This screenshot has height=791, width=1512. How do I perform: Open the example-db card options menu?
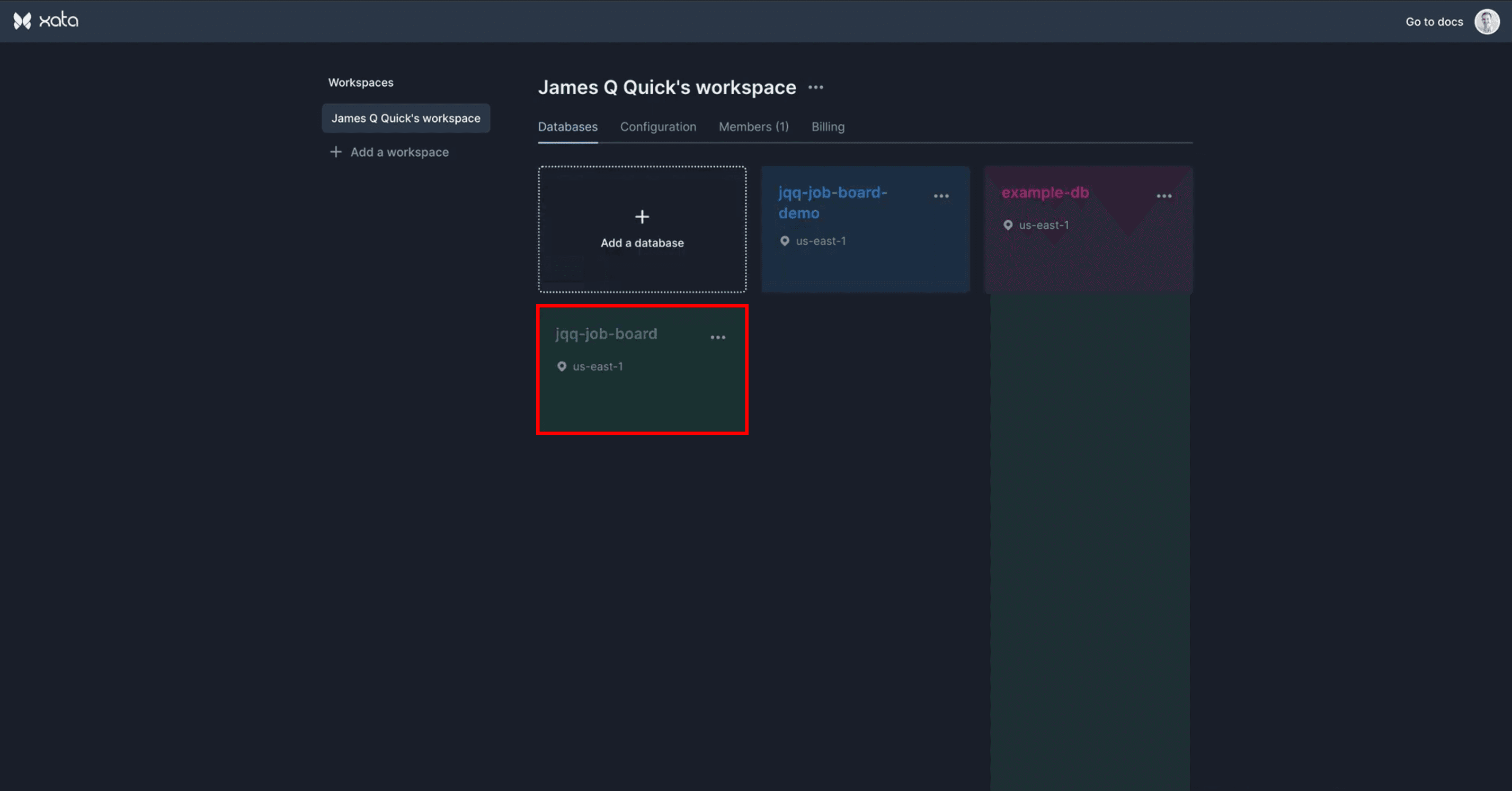(1164, 196)
